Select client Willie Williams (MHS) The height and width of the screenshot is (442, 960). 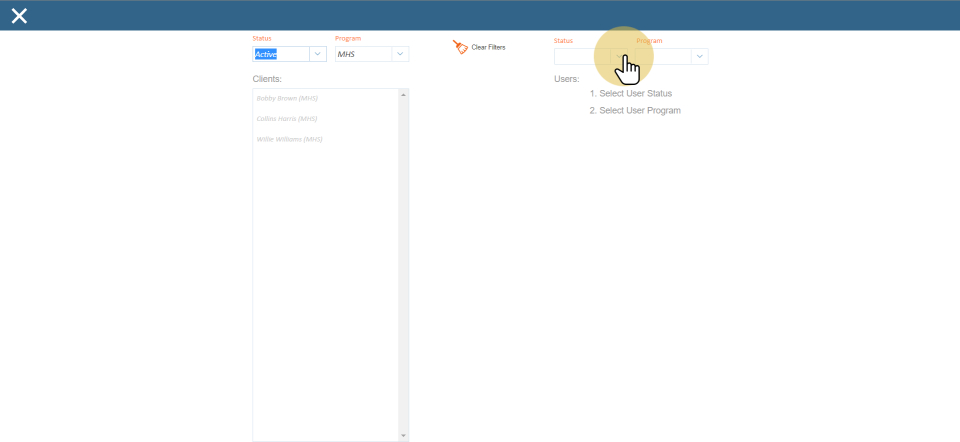[x=289, y=139]
